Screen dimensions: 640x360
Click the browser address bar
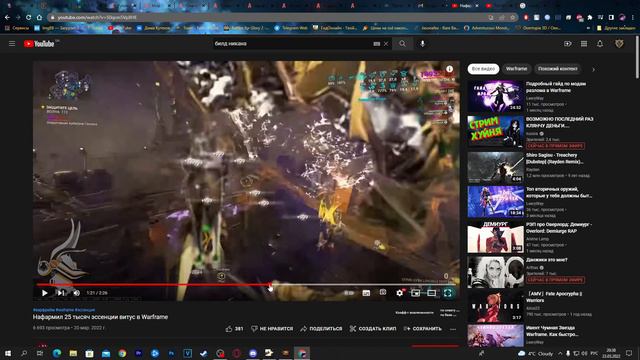(269, 18)
